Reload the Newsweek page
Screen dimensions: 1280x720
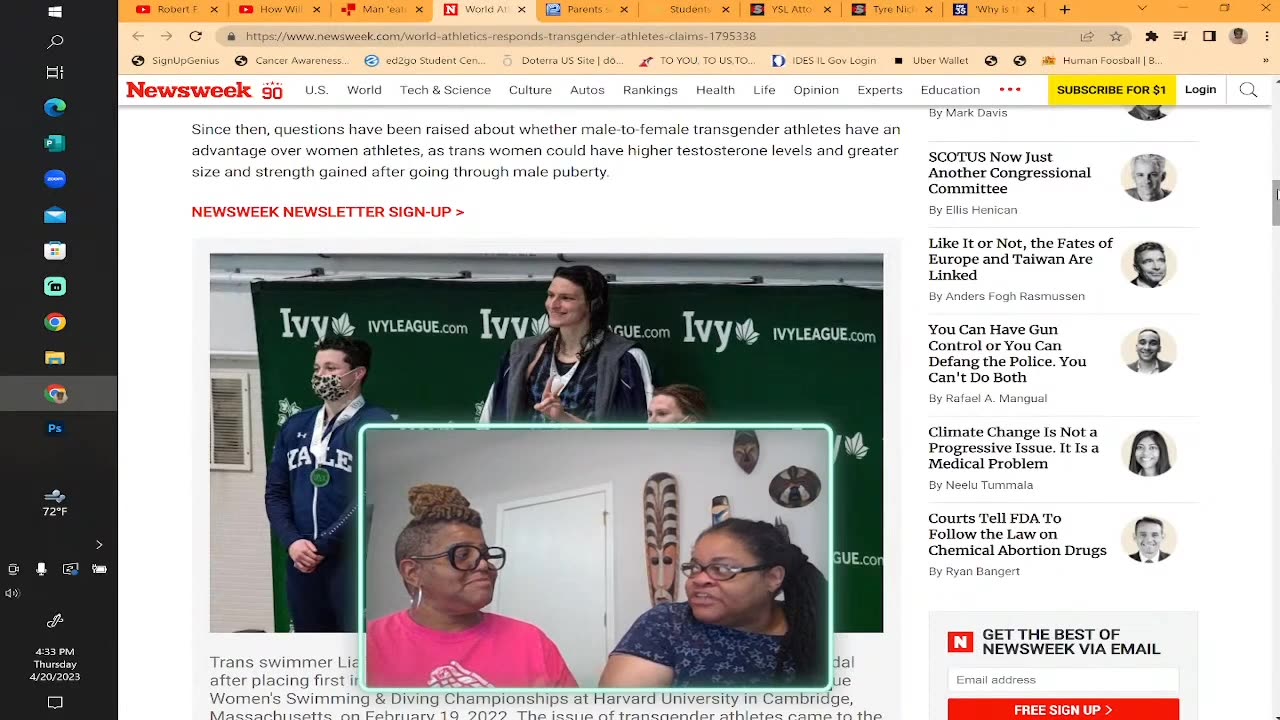tap(196, 36)
